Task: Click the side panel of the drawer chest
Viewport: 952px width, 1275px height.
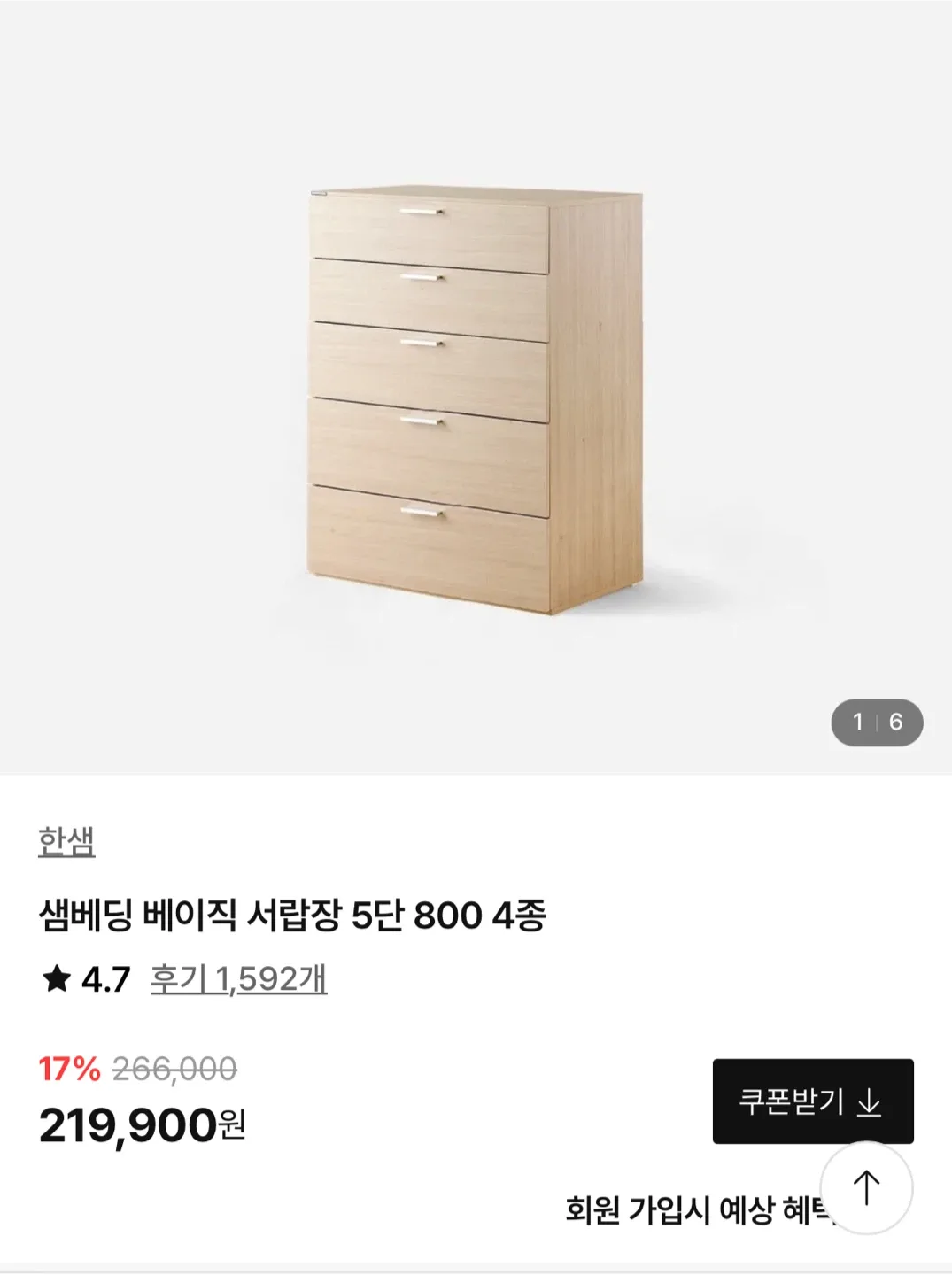Action: coord(595,398)
